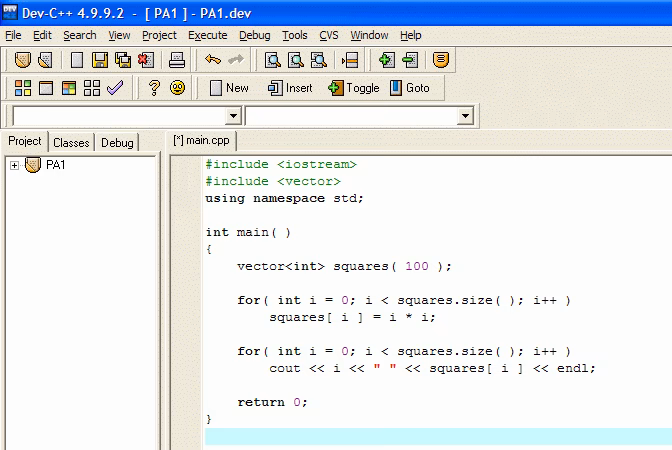Open the Debug menu

pos(255,35)
